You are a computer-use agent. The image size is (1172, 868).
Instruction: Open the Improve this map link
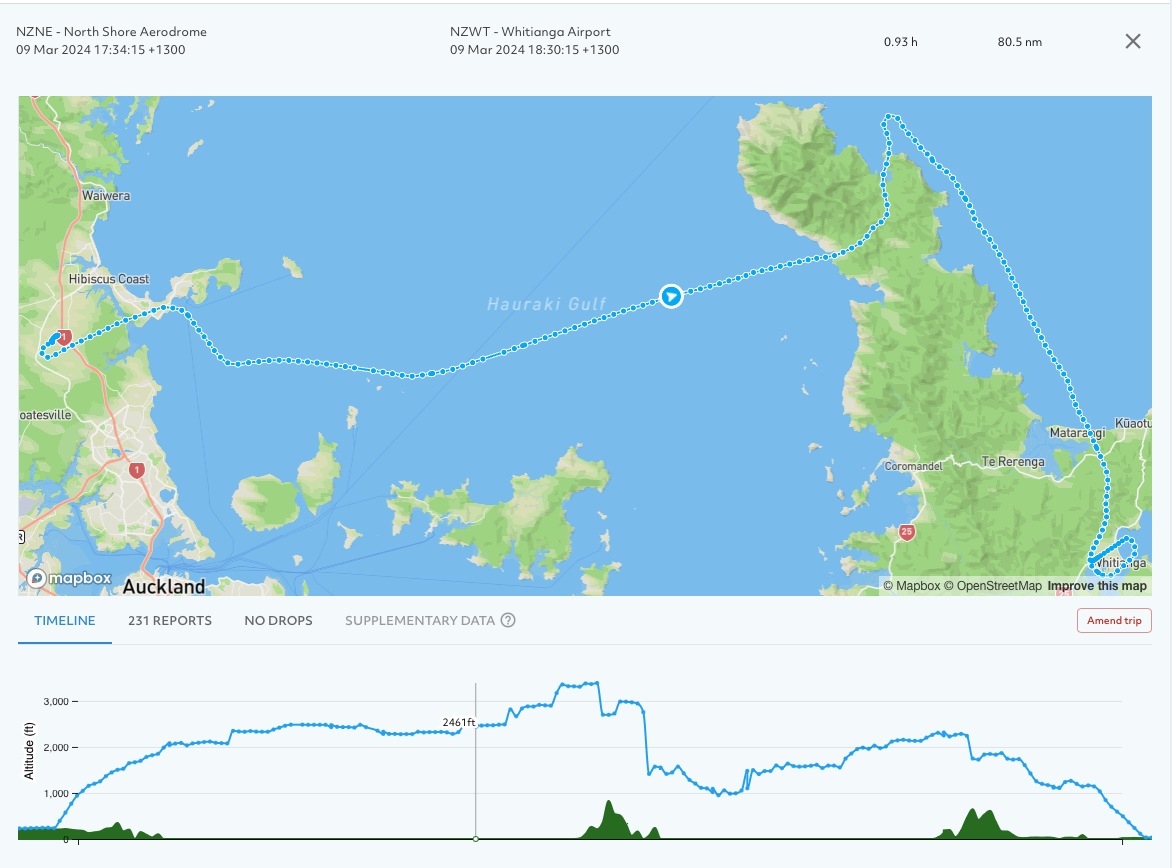[x=1097, y=585]
